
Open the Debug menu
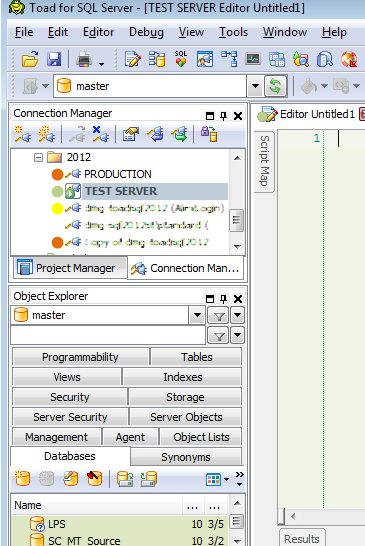click(146, 32)
